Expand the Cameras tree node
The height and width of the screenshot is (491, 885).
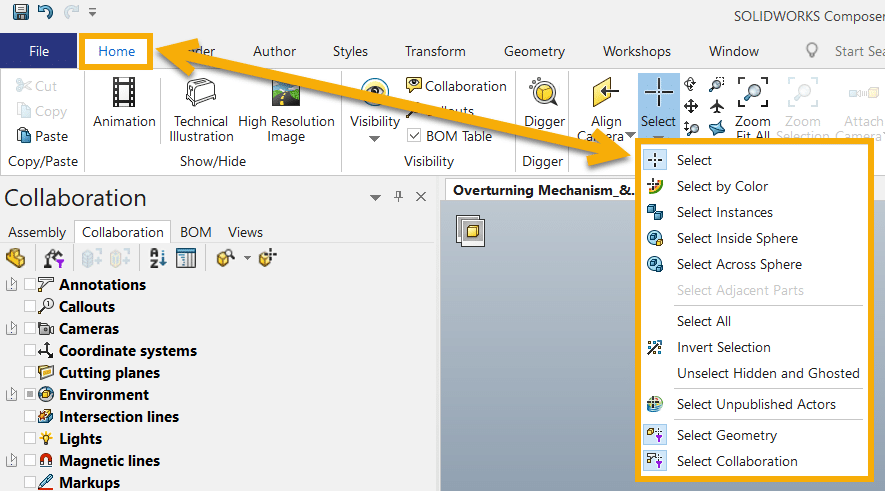(x=11, y=328)
